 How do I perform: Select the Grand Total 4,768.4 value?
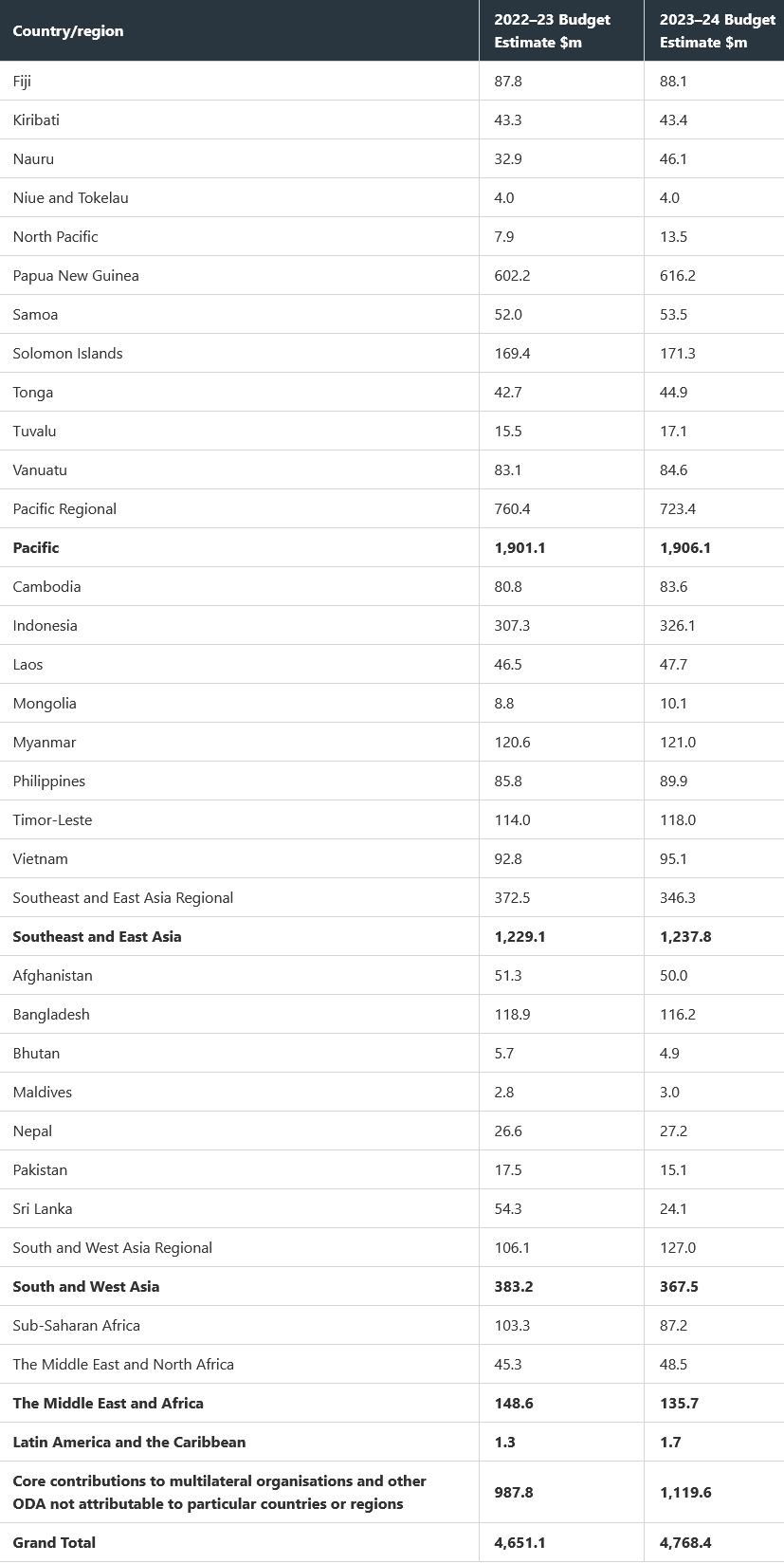[x=685, y=1543]
